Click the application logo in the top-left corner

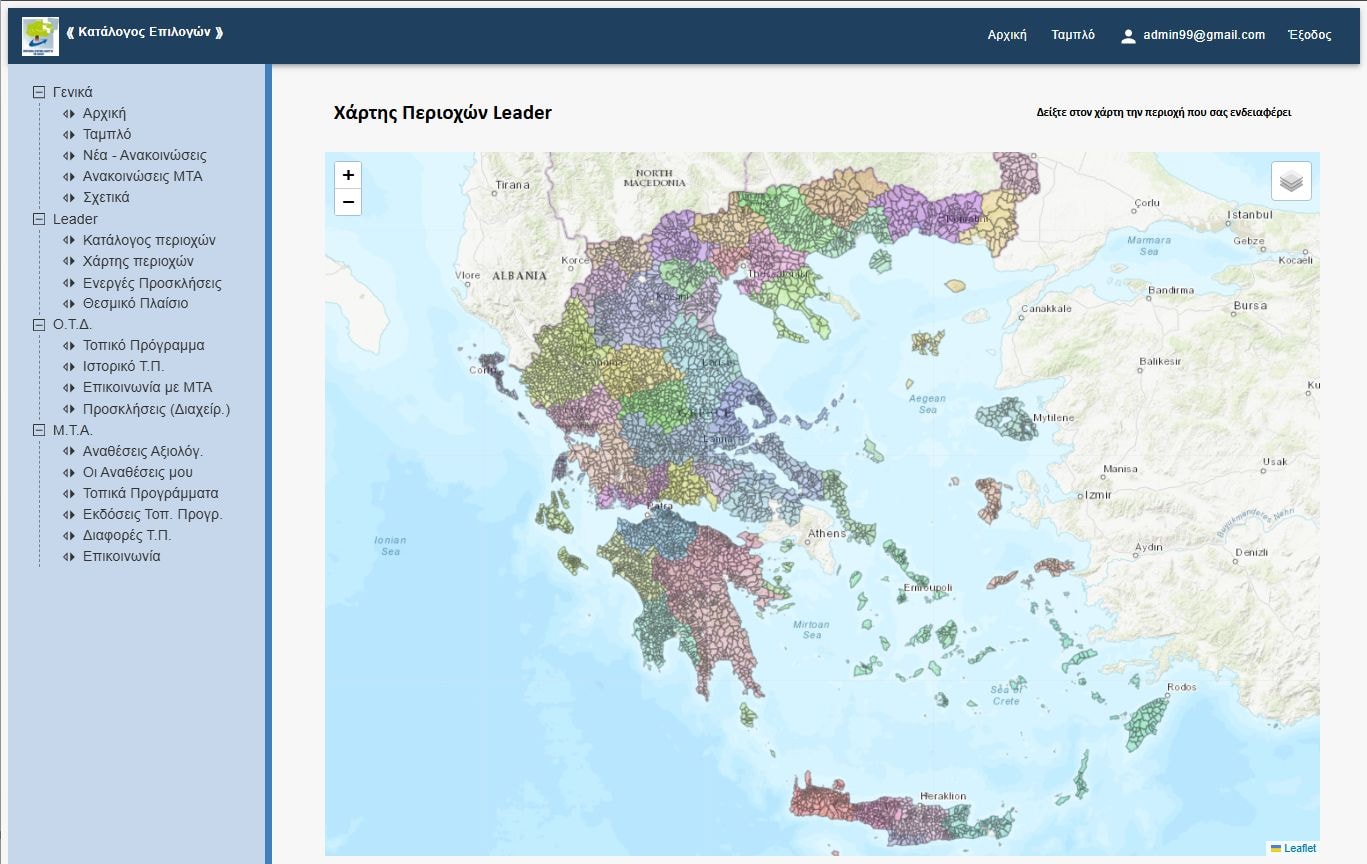(x=40, y=36)
